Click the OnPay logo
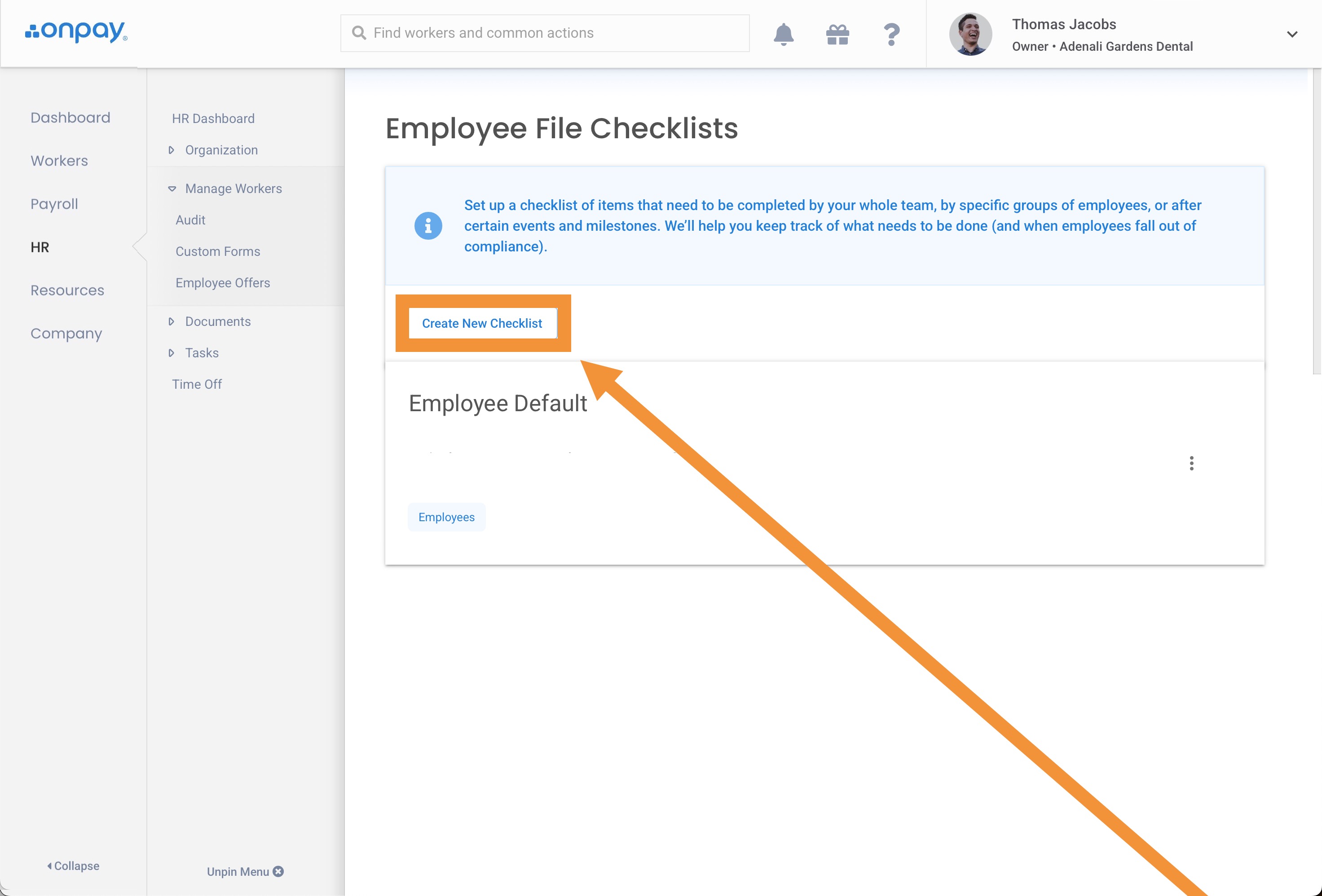1322x896 pixels. pos(76,32)
